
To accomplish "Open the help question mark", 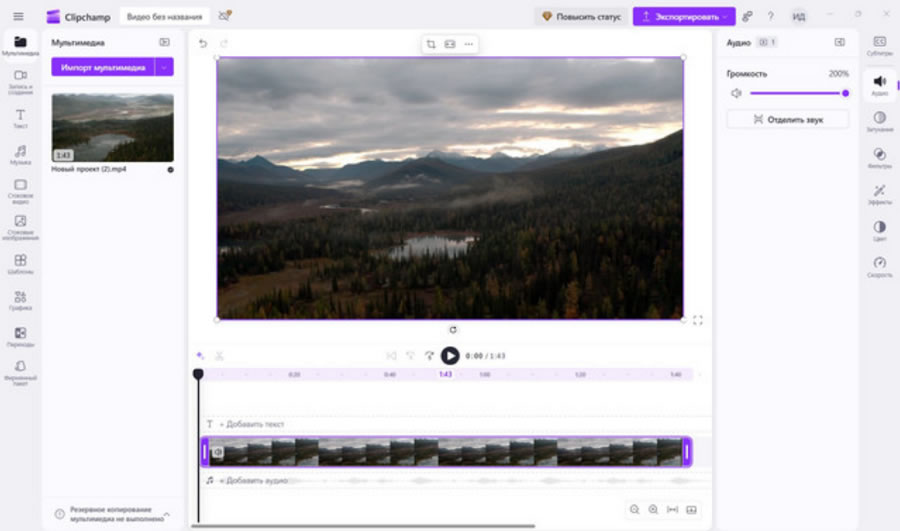I will pos(771,17).
